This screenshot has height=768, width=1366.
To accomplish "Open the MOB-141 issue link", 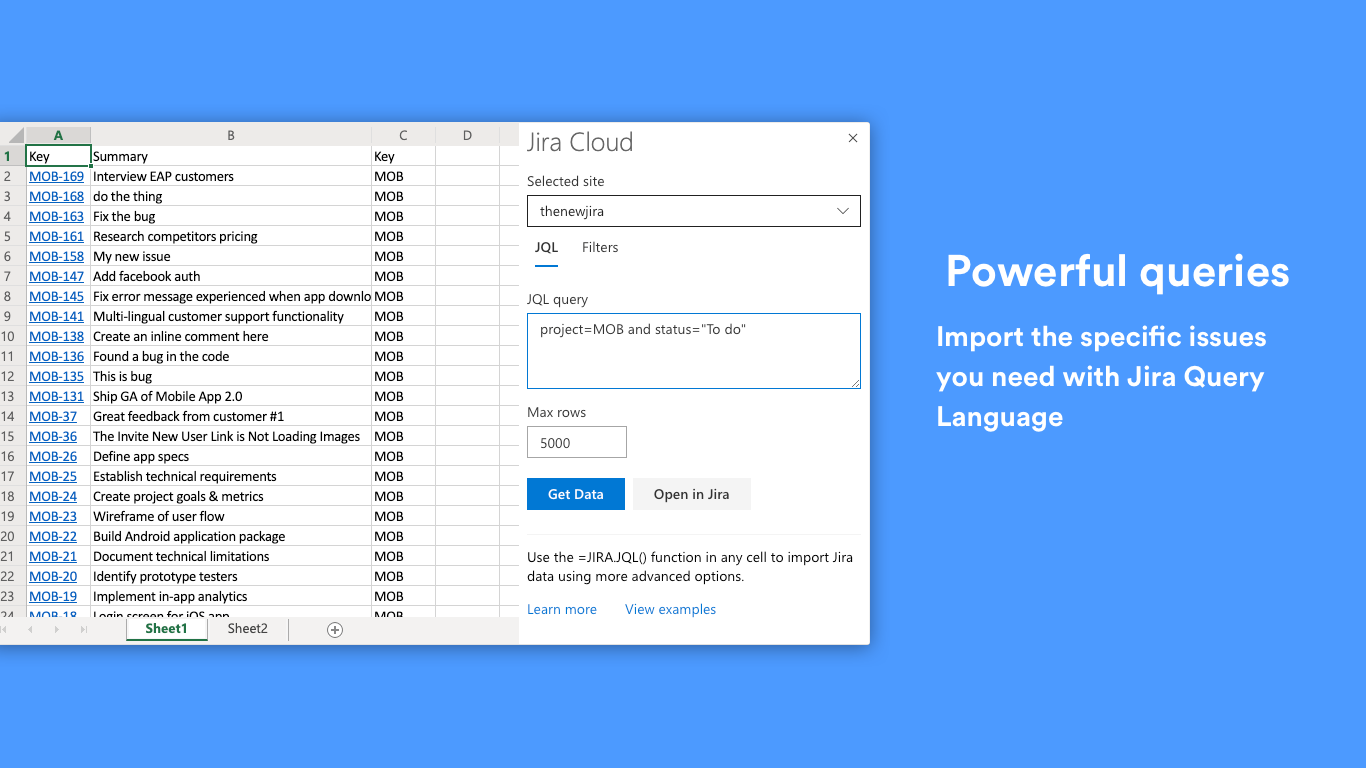I will [x=56, y=316].
